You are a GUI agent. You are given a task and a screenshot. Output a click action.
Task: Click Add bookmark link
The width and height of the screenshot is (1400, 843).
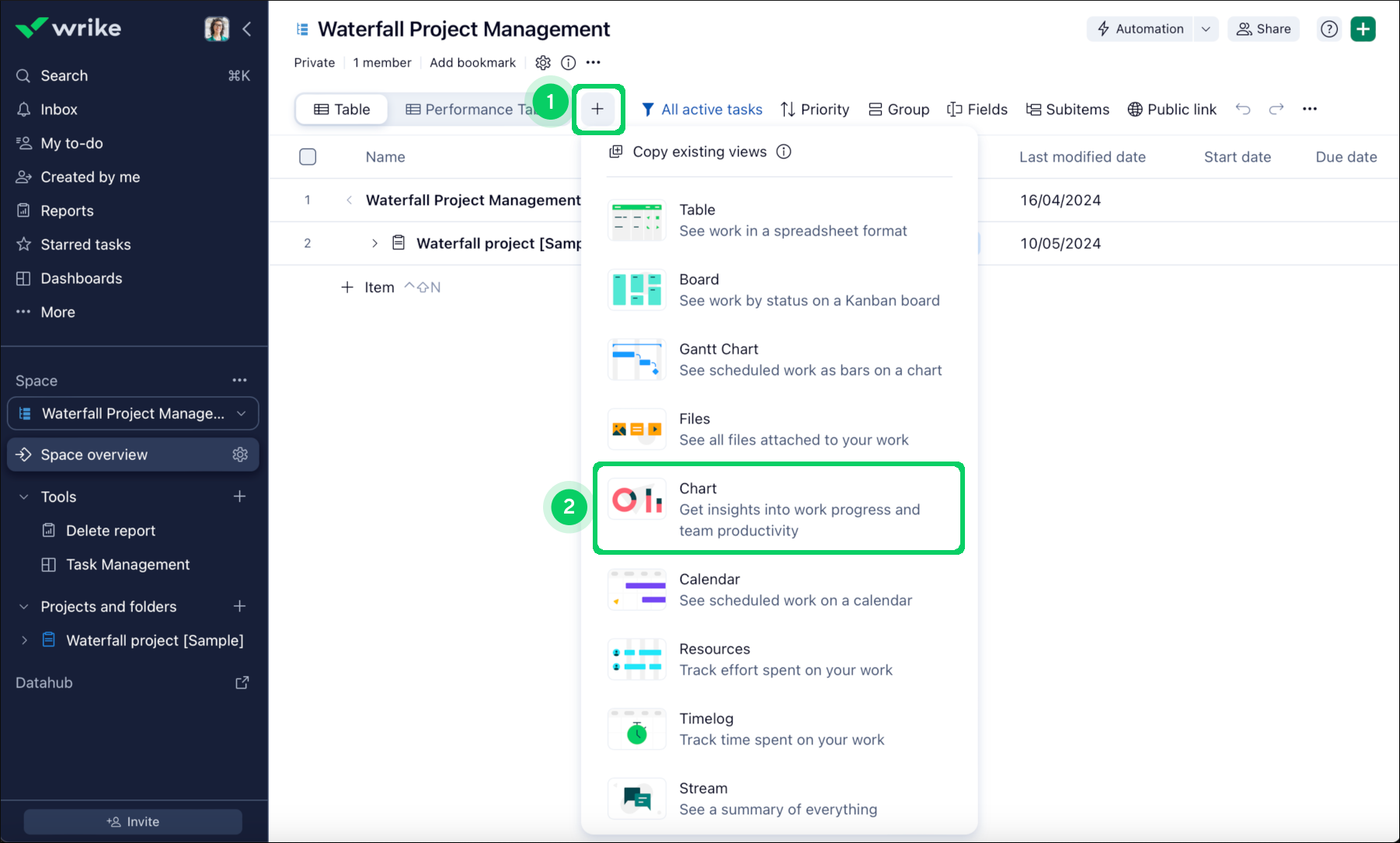coord(472,63)
